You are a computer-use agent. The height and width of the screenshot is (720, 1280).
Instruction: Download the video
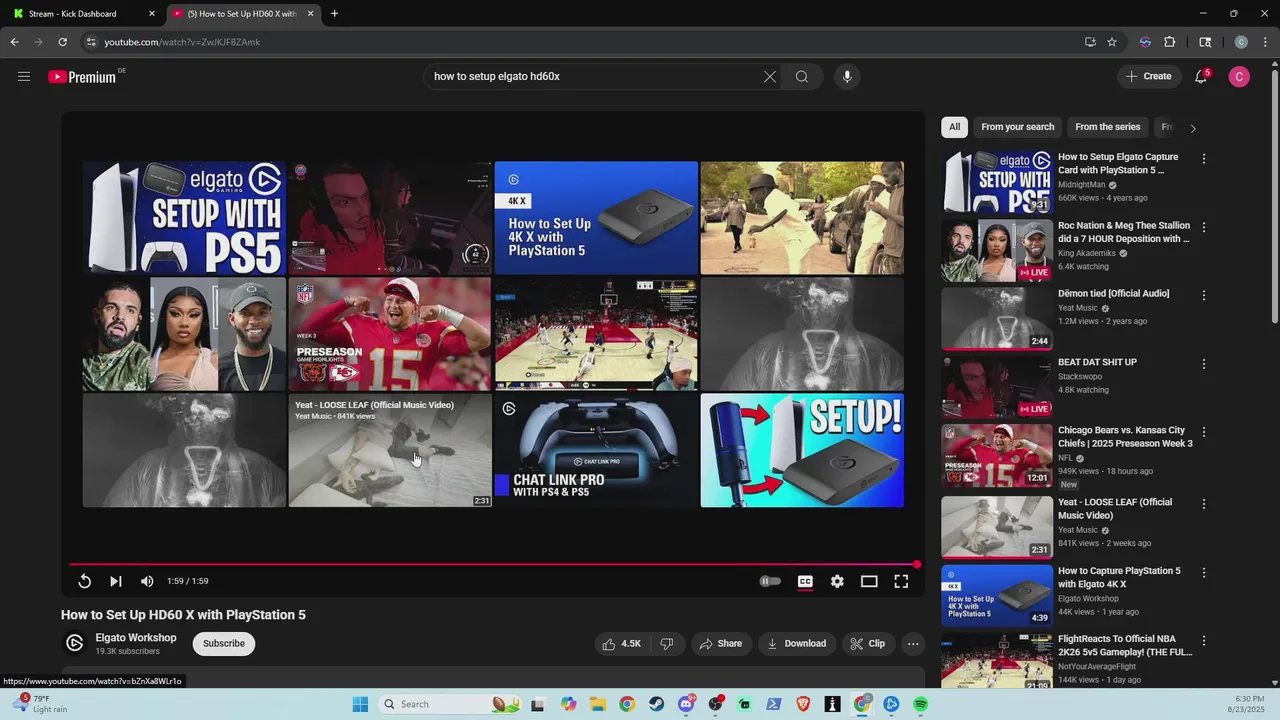coord(797,644)
